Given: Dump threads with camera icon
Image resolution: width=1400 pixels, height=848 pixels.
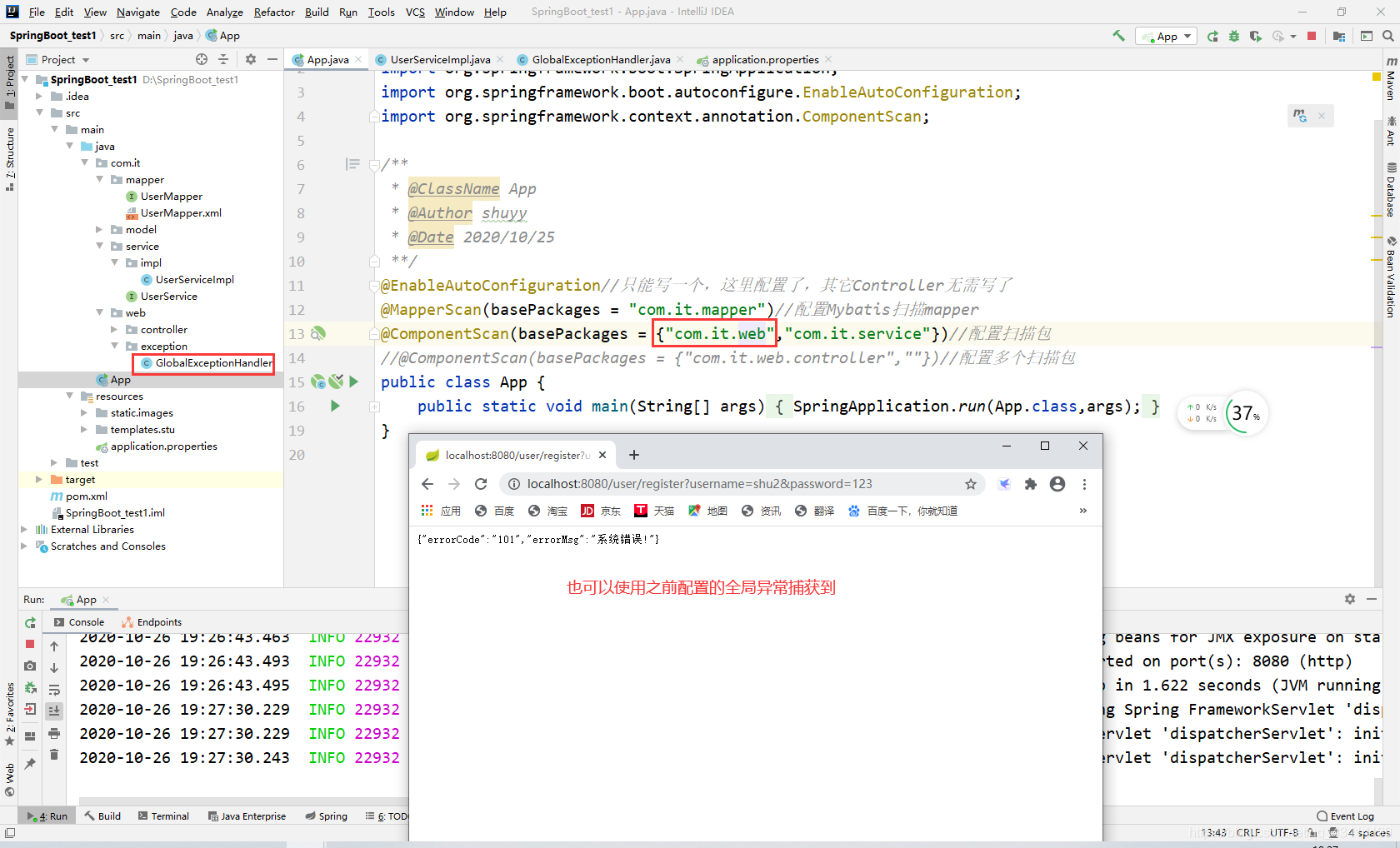Looking at the screenshot, I should pos(30,666).
